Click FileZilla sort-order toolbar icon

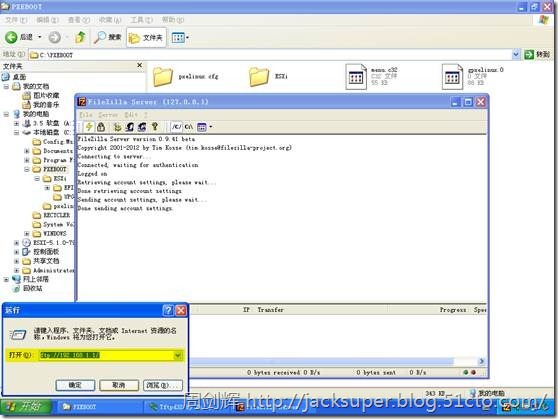coord(201,127)
